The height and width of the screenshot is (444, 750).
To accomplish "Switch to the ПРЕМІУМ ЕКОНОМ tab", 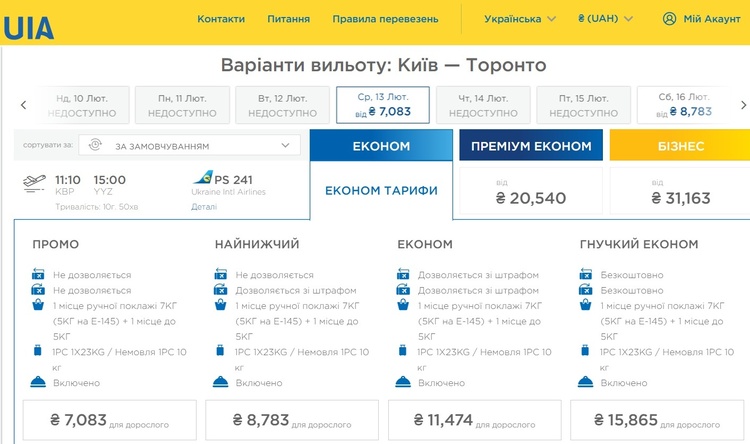I will (x=531, y=145).
